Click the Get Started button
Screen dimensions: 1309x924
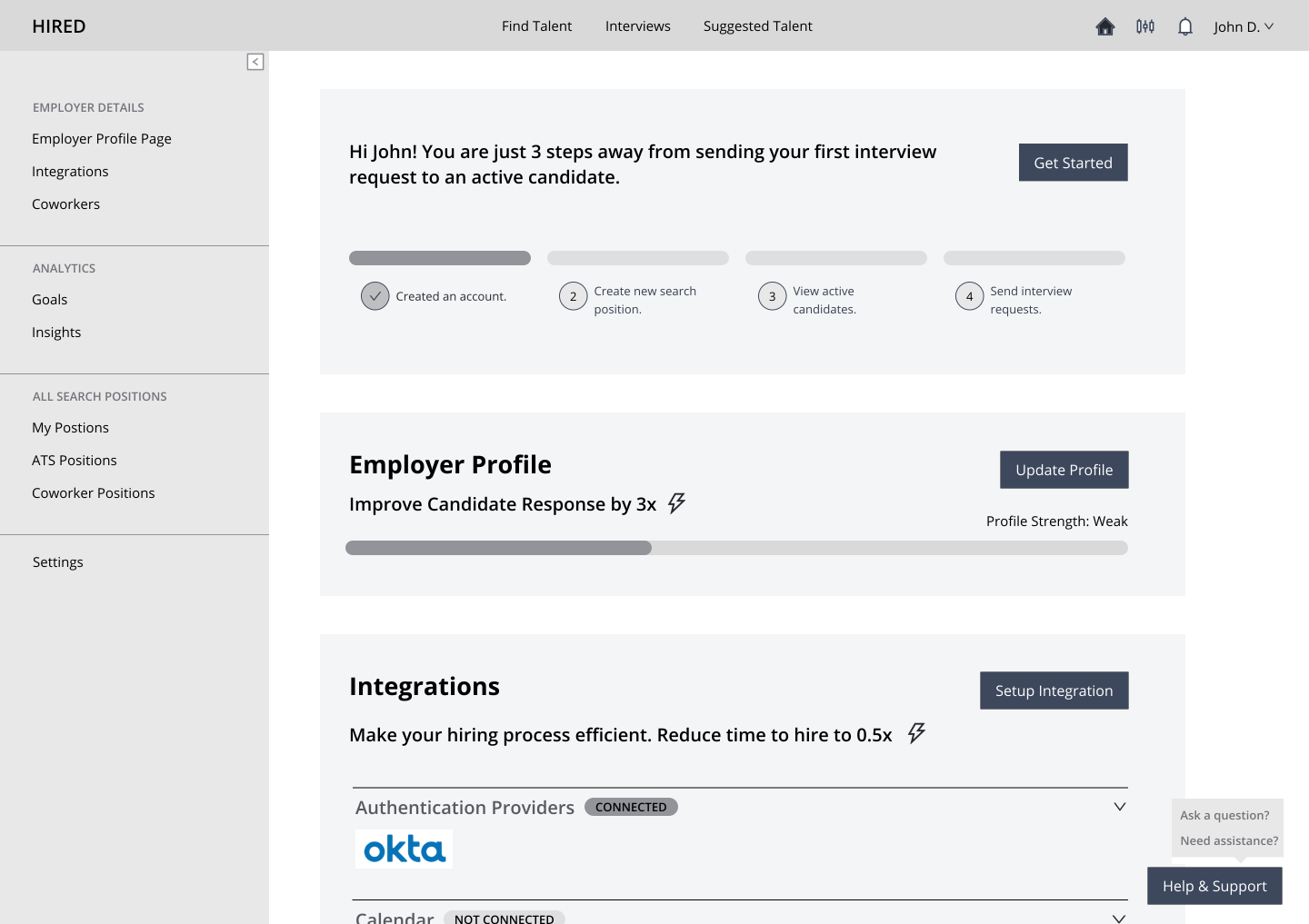pyautogui.click(x=1073, y=162)
